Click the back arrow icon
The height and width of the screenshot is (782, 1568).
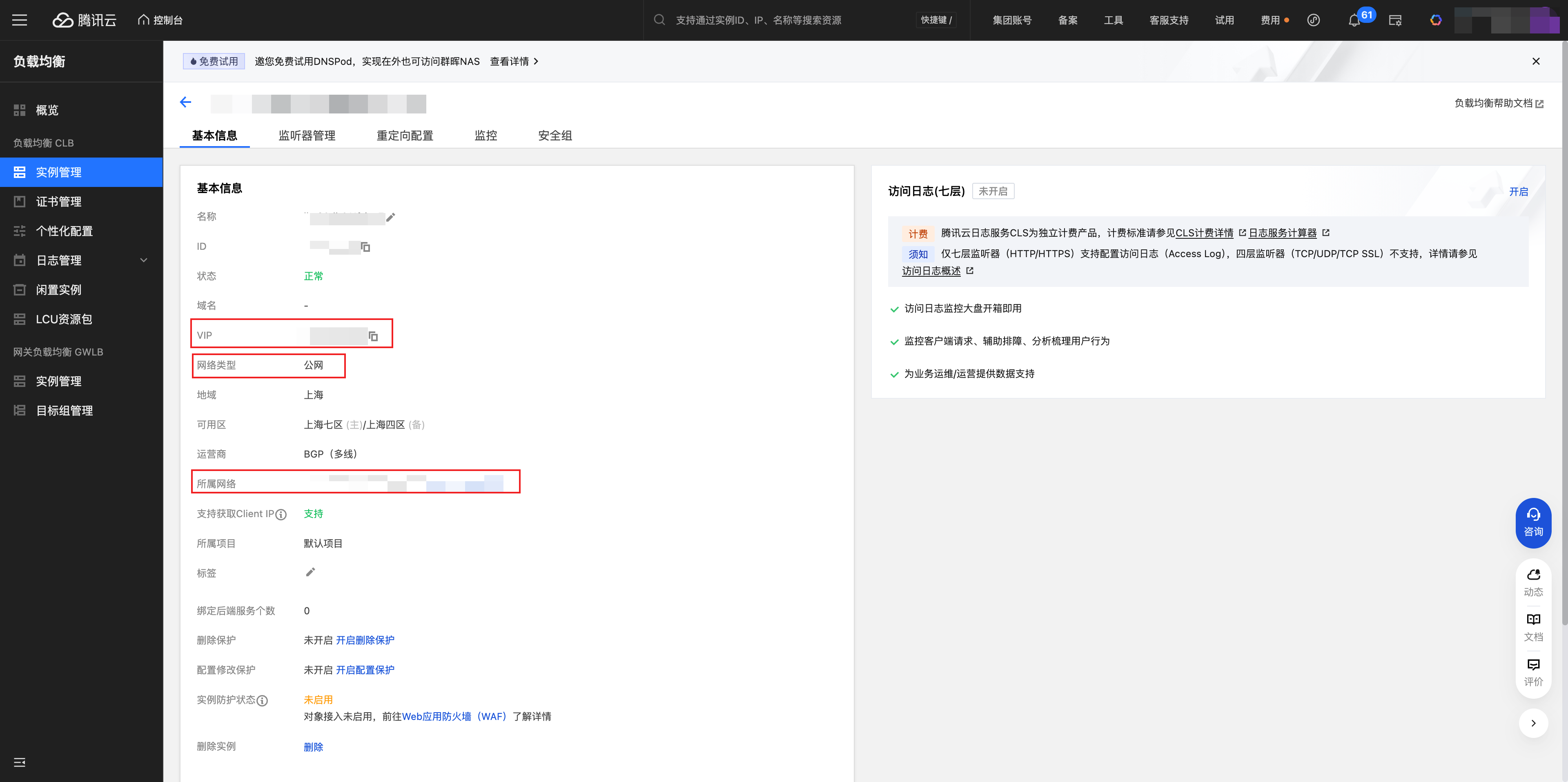click(186, 102)
